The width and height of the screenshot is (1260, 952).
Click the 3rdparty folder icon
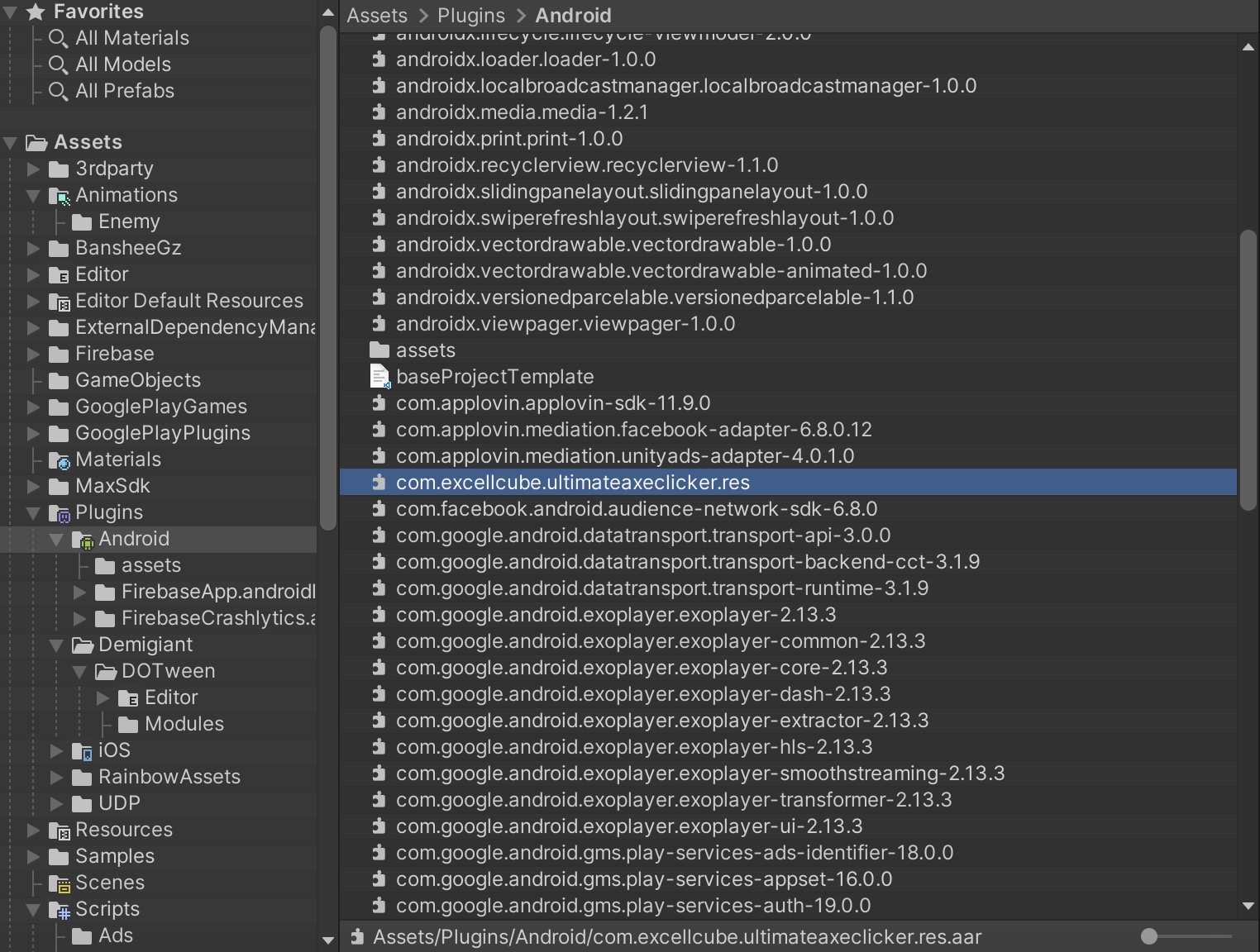(59, 169)
